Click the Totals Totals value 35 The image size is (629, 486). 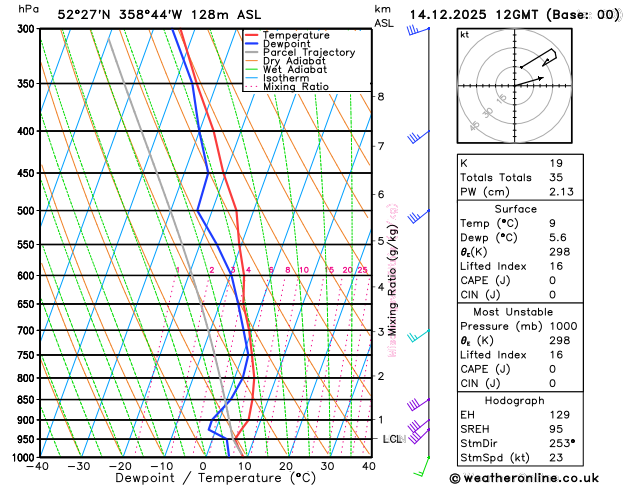pos(556,177)
